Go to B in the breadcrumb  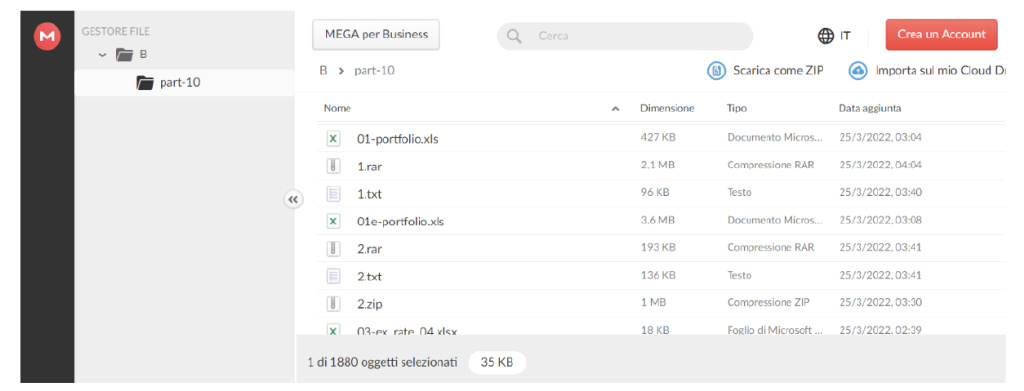point(323,70)
